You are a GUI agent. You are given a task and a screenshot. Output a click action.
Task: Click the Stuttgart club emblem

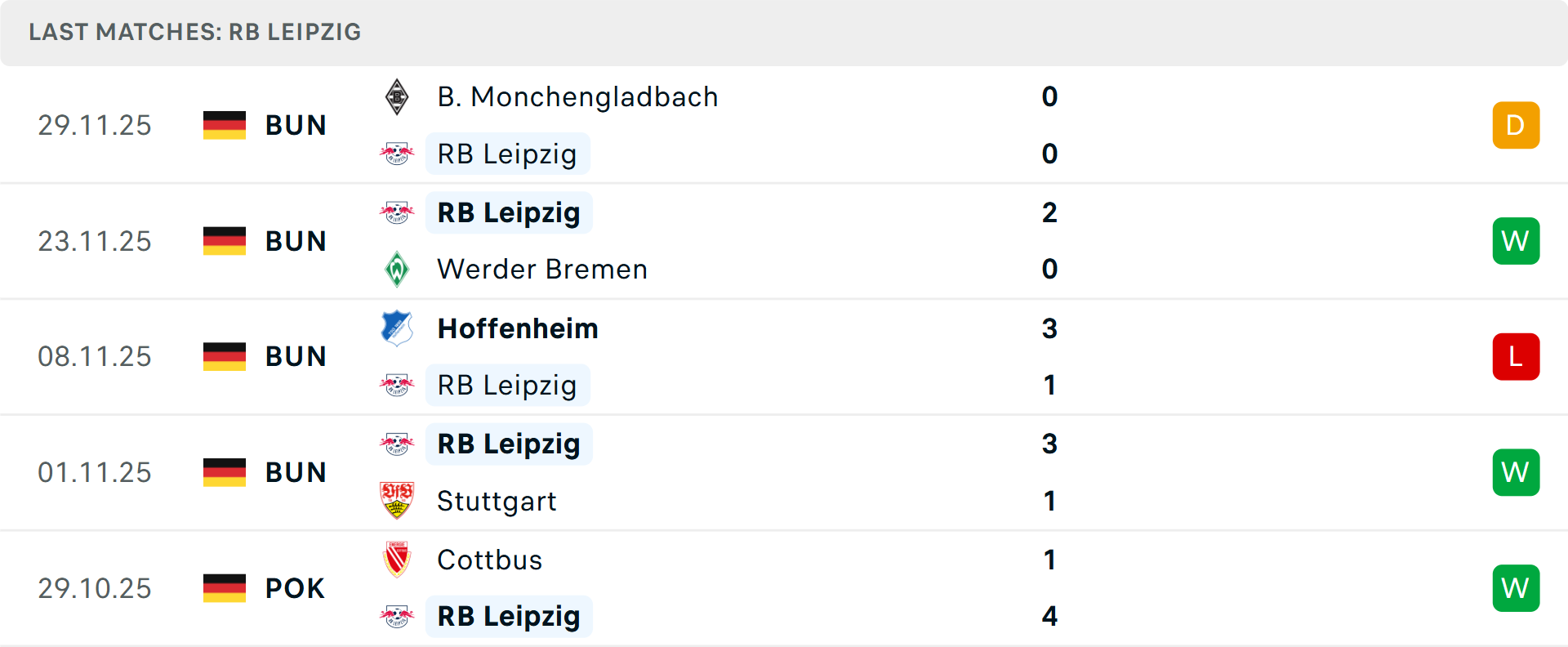pos(398,501)
